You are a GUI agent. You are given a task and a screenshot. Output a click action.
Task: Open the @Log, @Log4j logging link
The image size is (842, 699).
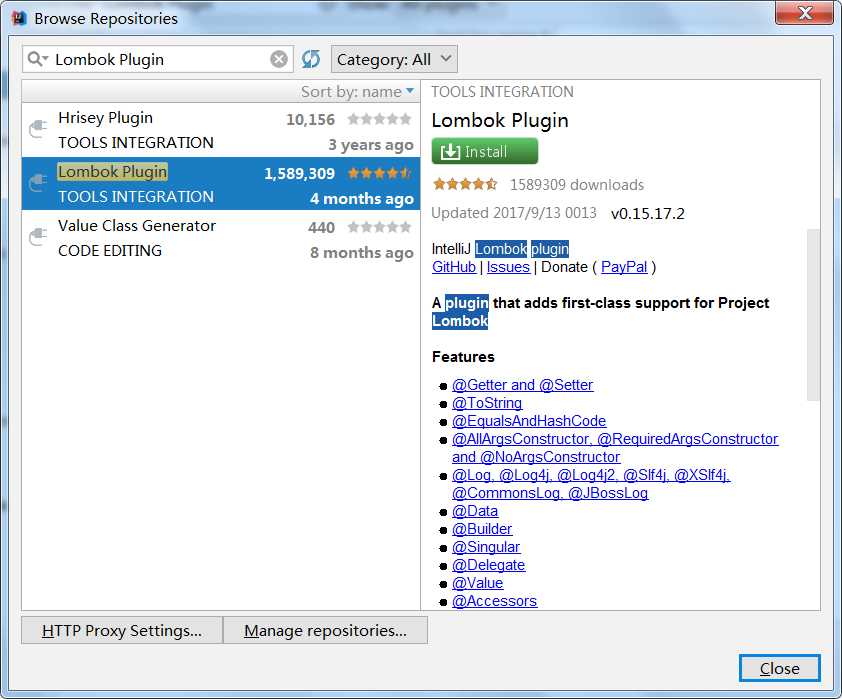[x=591, y=484]
